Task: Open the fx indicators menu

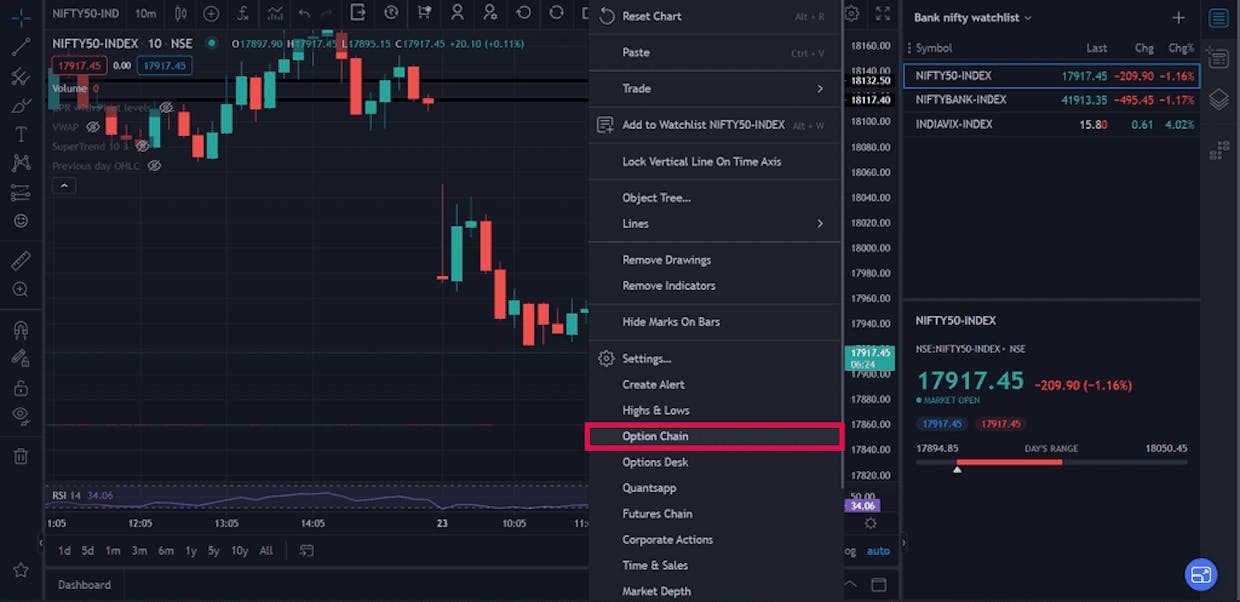Action: [x=243, y=13]
